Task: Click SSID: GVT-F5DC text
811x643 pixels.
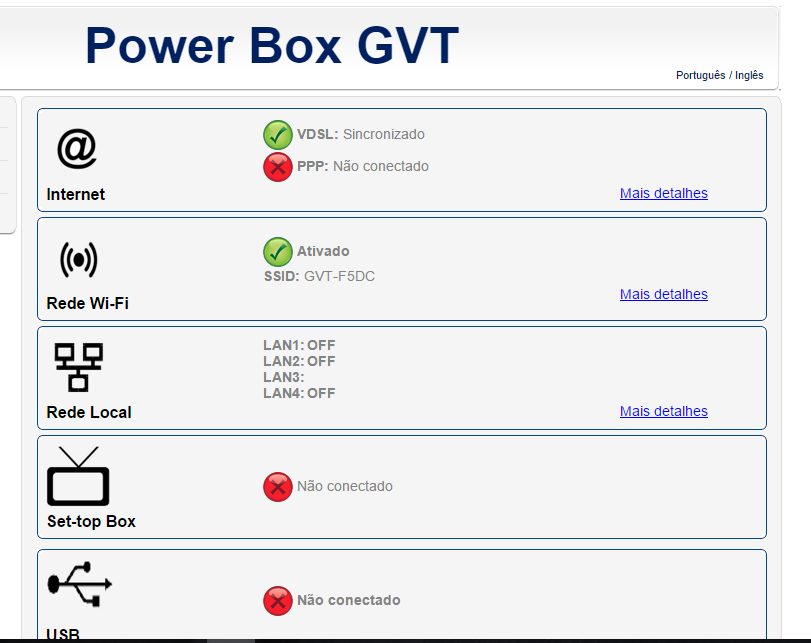Action: tap(319, 276)
